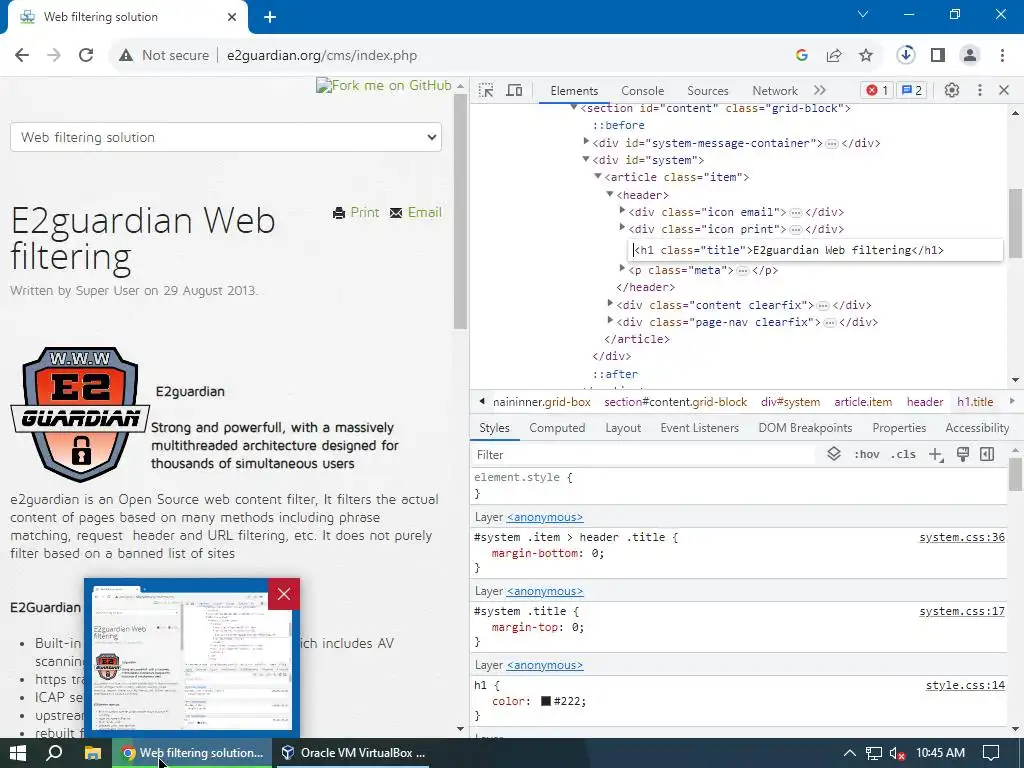Open DevTools settings gear
1024x768 pixels.
952,90
